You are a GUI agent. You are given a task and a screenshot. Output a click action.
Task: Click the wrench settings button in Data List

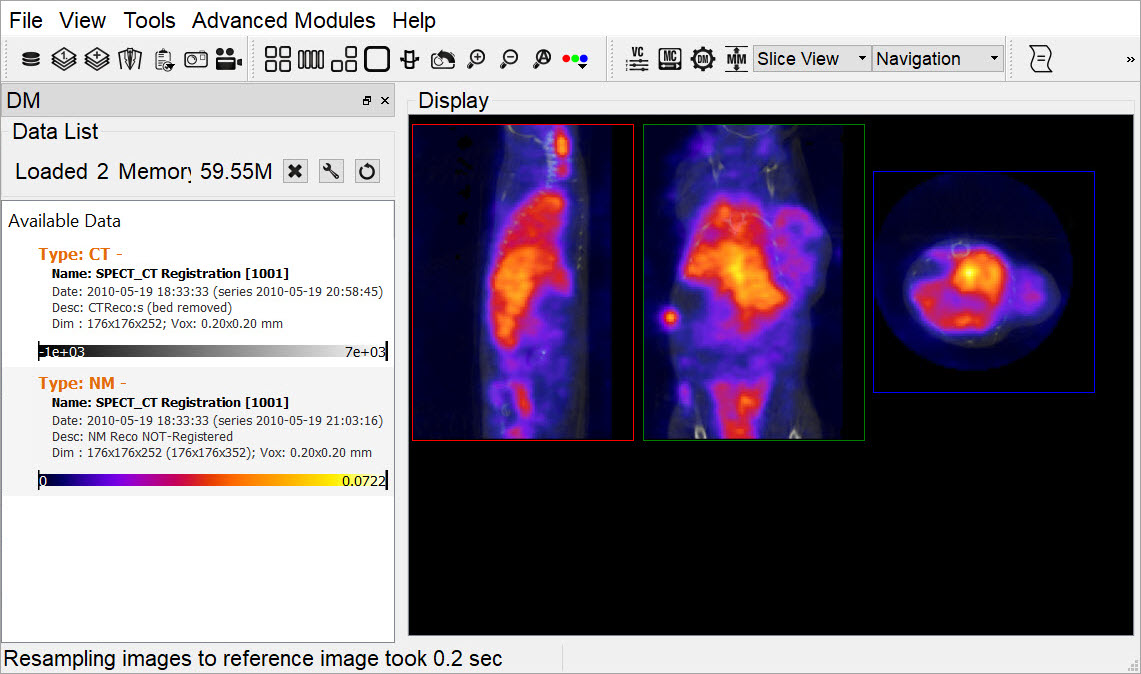tap(331, 171)
